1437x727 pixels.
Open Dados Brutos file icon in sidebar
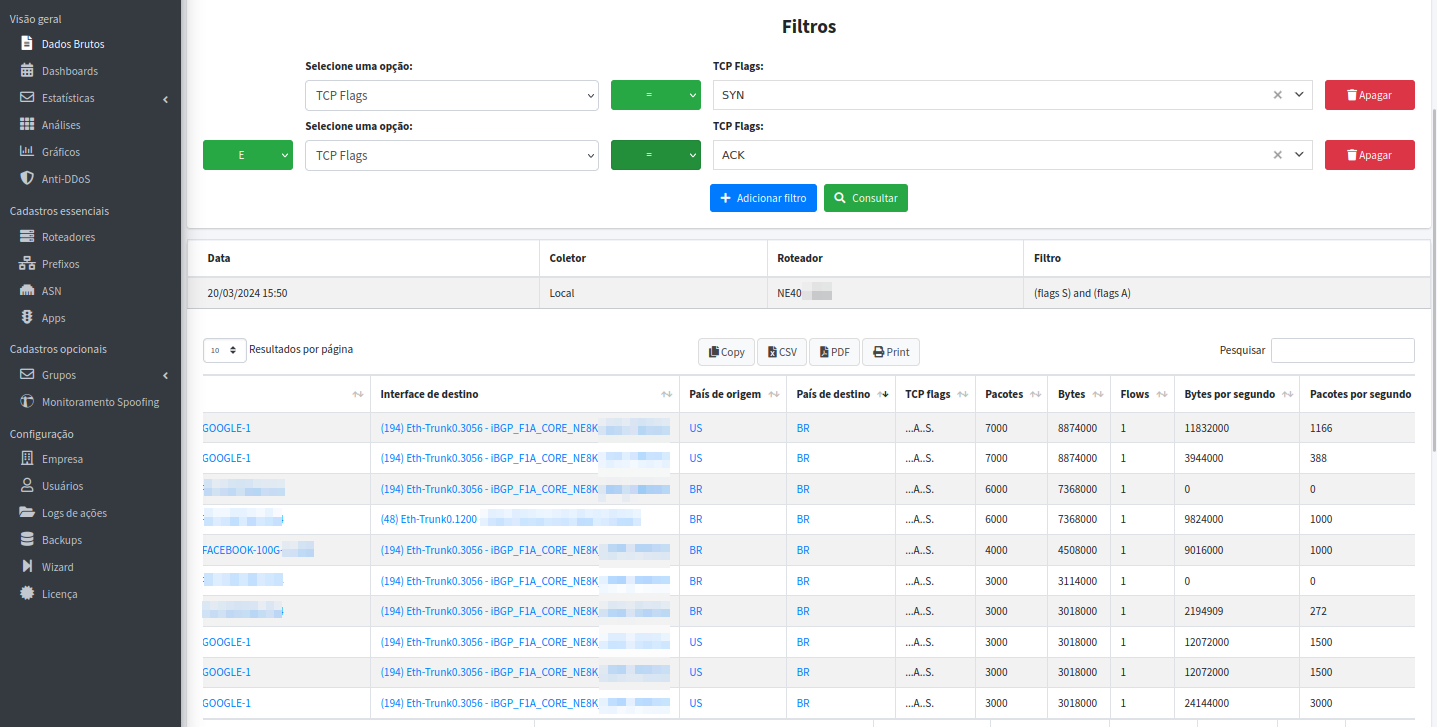click(27, 44)
